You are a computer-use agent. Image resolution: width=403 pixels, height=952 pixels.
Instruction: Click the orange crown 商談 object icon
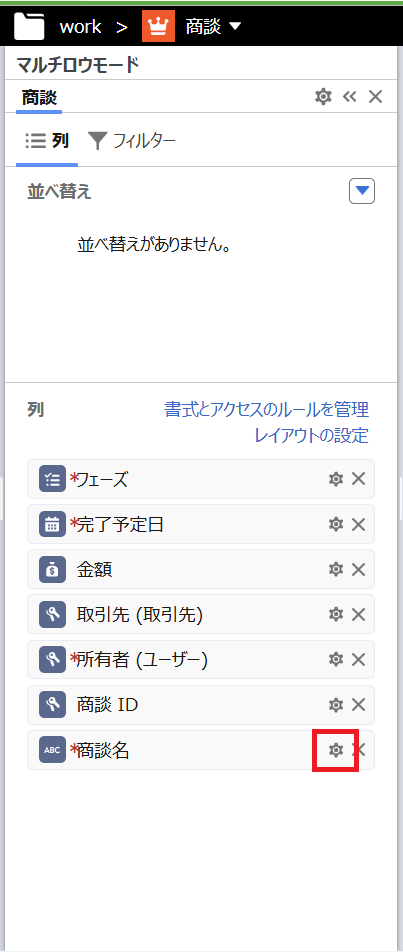tap(158, 26)
